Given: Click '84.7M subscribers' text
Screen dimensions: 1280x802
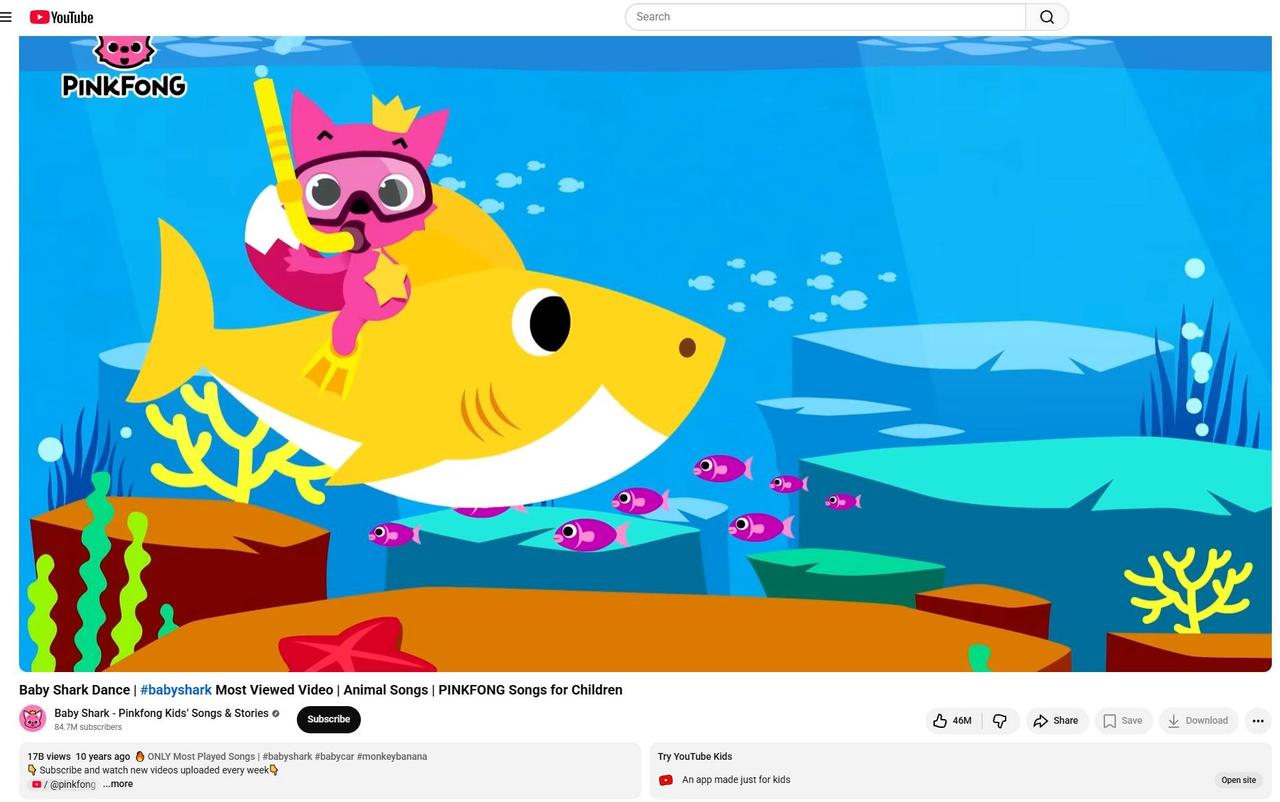Looking at the screenshot, I should pyautogui.click(x=88, y=727).
